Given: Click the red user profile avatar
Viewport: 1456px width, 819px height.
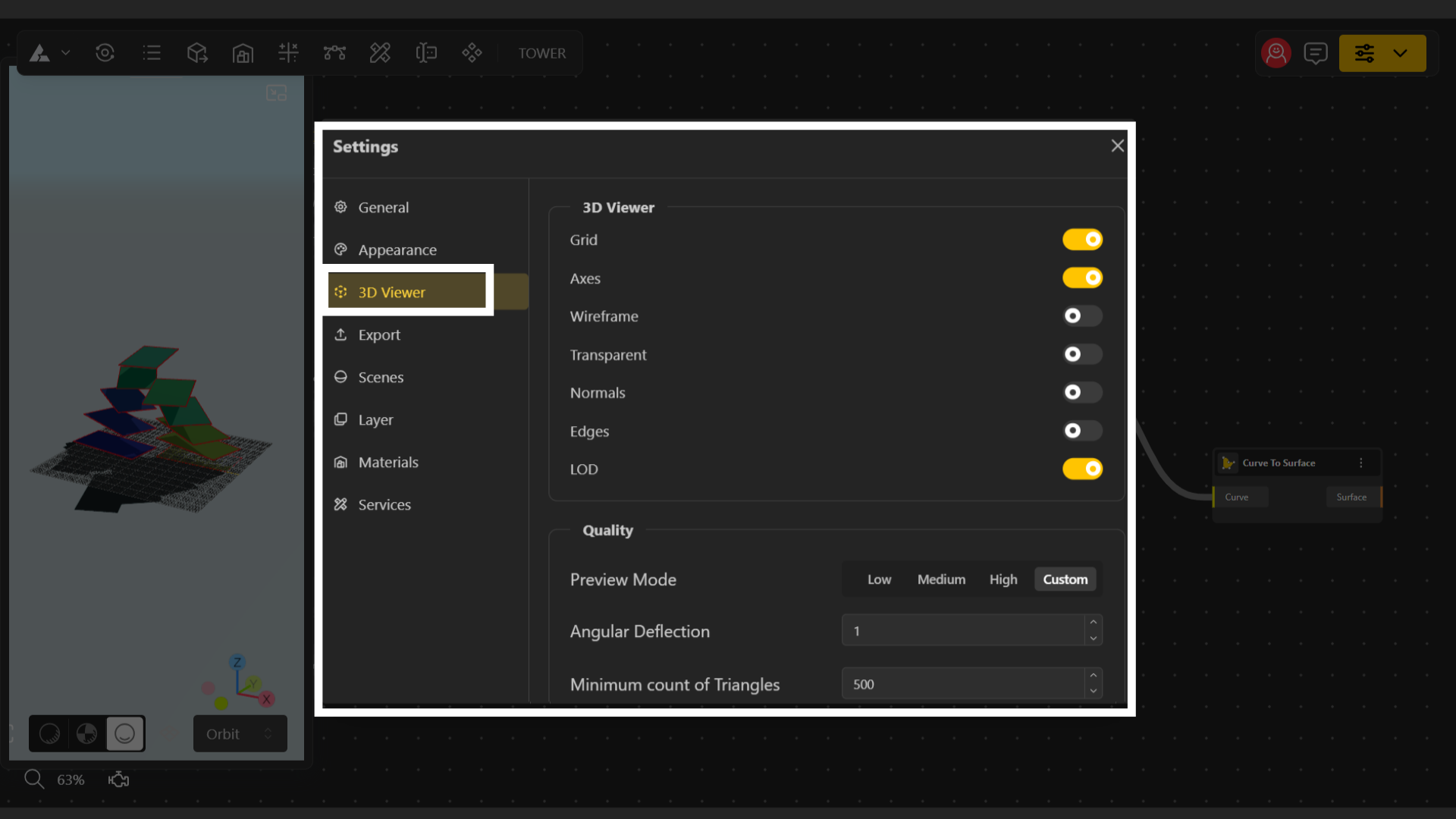Looking at the screenshot, I should pyautogui.click(x=1276, y=53).
